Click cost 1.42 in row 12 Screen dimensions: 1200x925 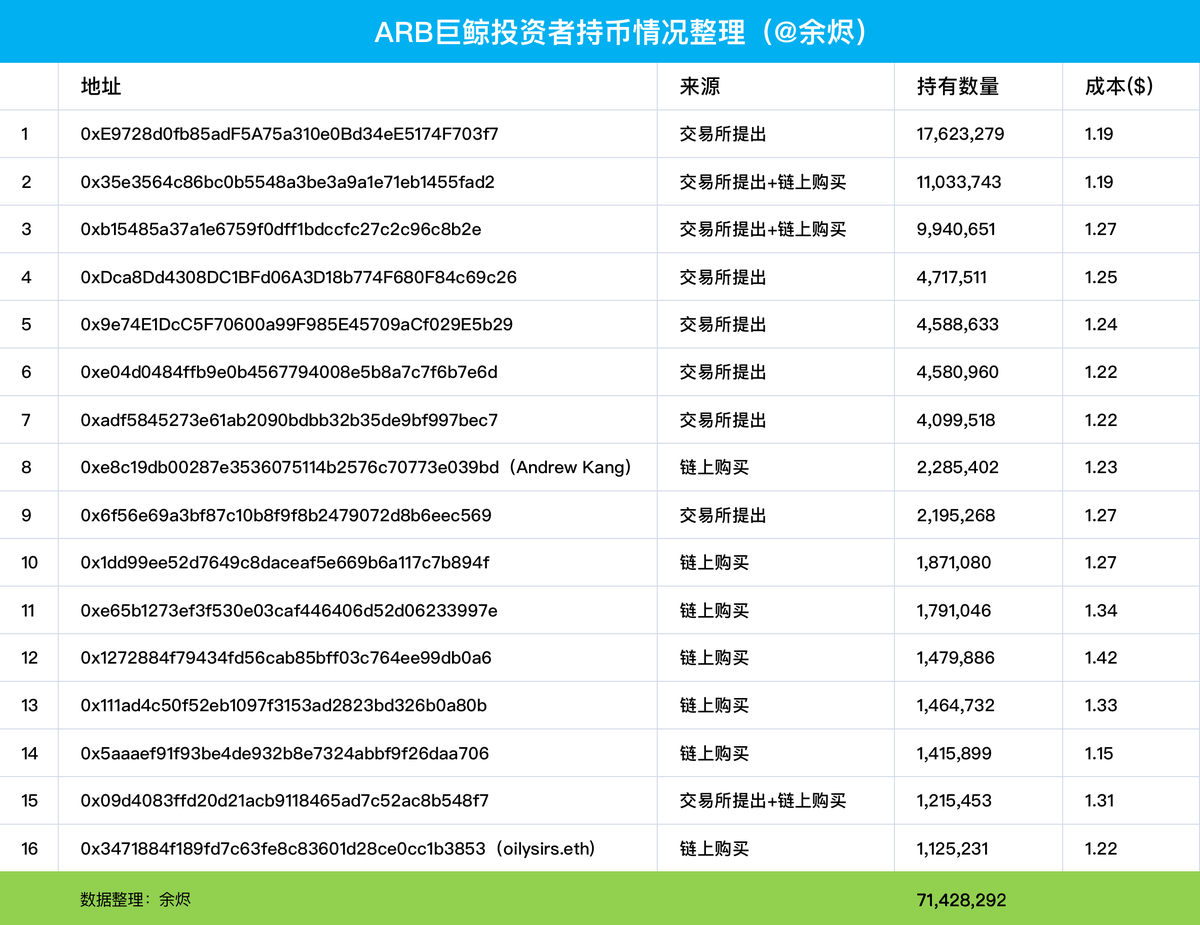1101,658
